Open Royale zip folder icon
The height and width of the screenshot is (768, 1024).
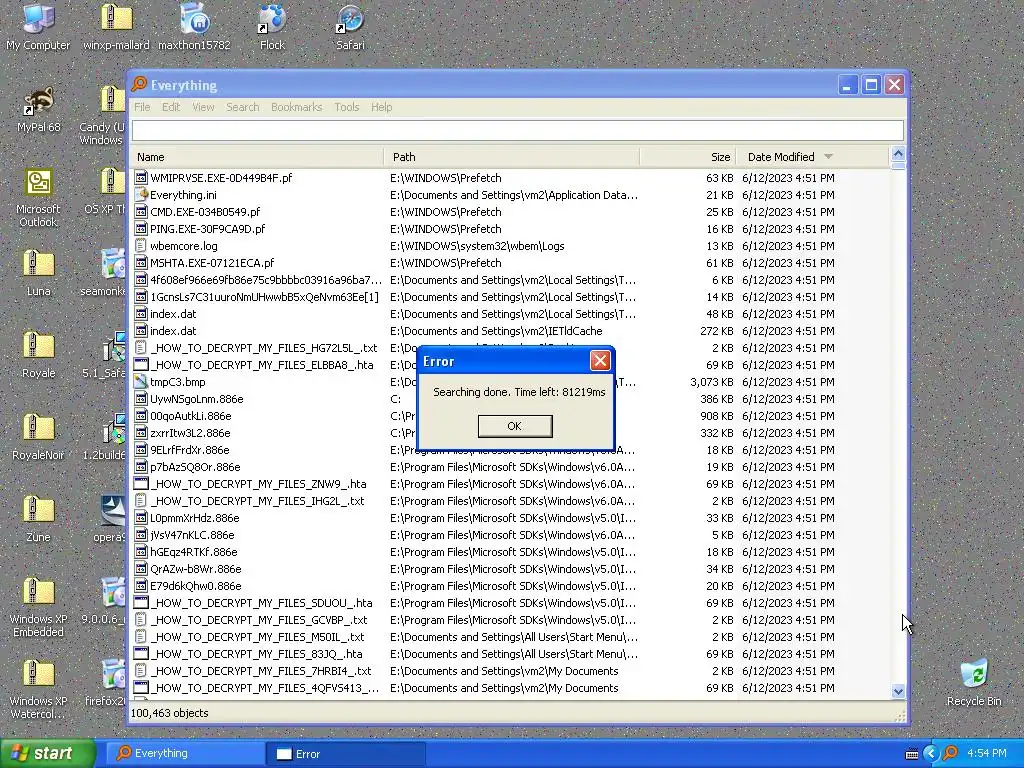(x=38, y=355)
